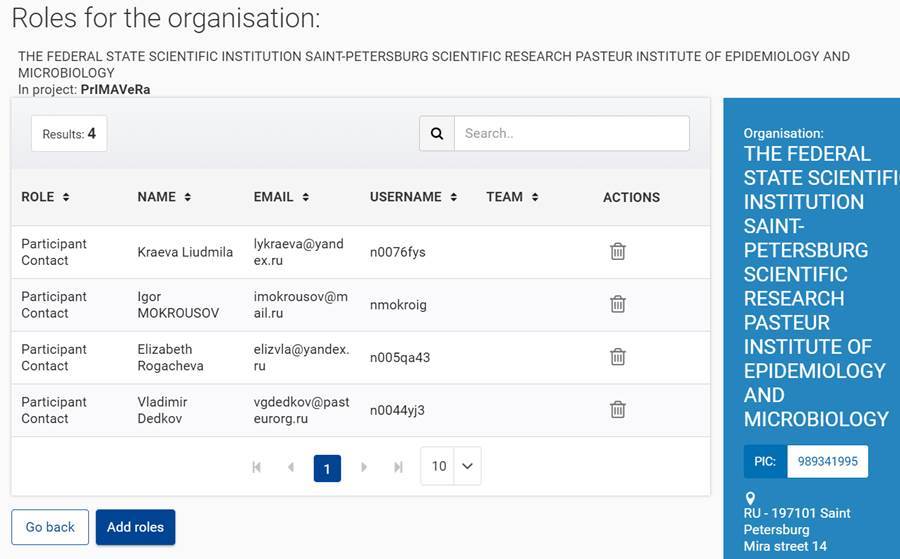900x559 pixels.
Task: Delete Elizabeth Rogacheva's role with trash icon
Action: click(x=618, y=357)
